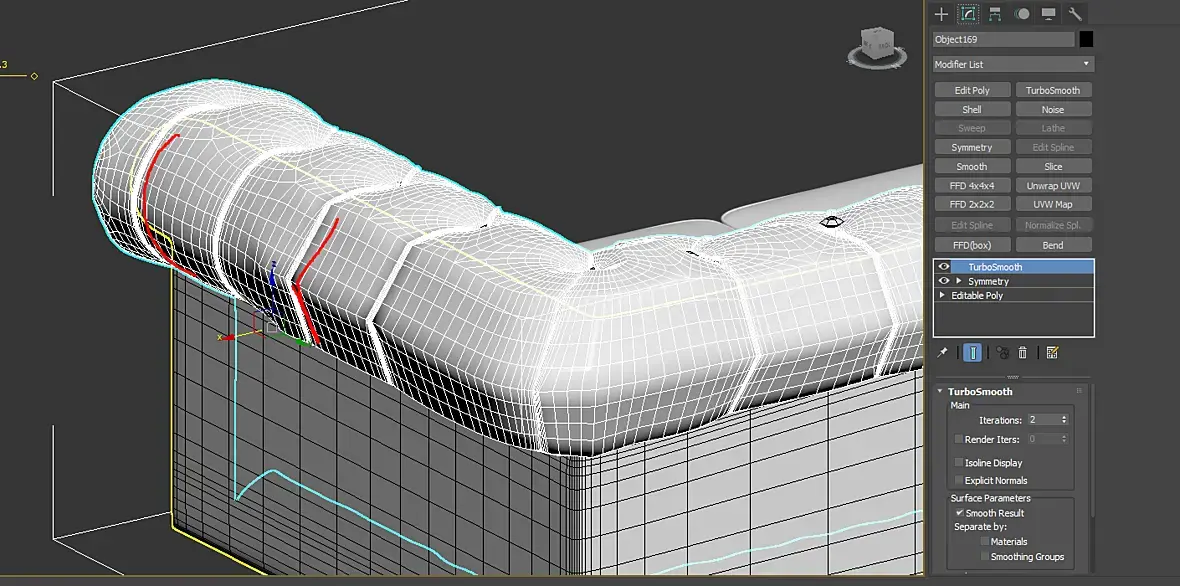Viewport: 1180px width, 586px height.
Task: Click Make Unique icon
Action: 1002,352
